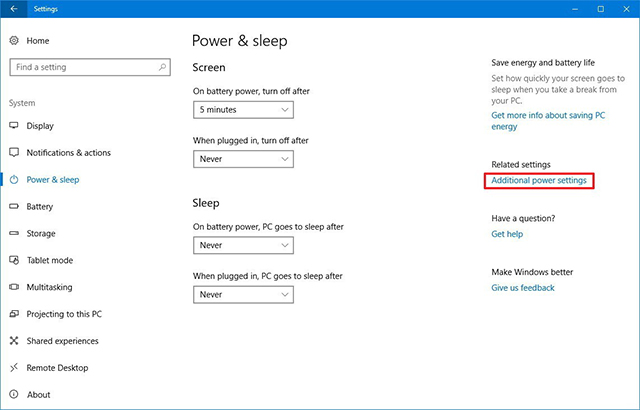The width and height of the screenshot is (640, 410).
Task: Click the Projecting to this PC icon
Action: (x=14, y=314)
